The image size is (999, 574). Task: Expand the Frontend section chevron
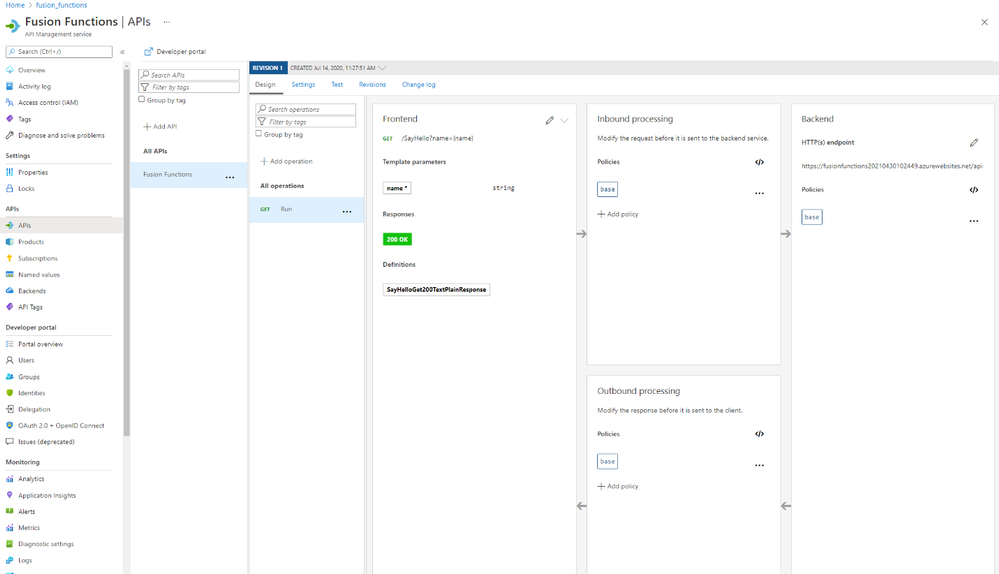[564, 120]
